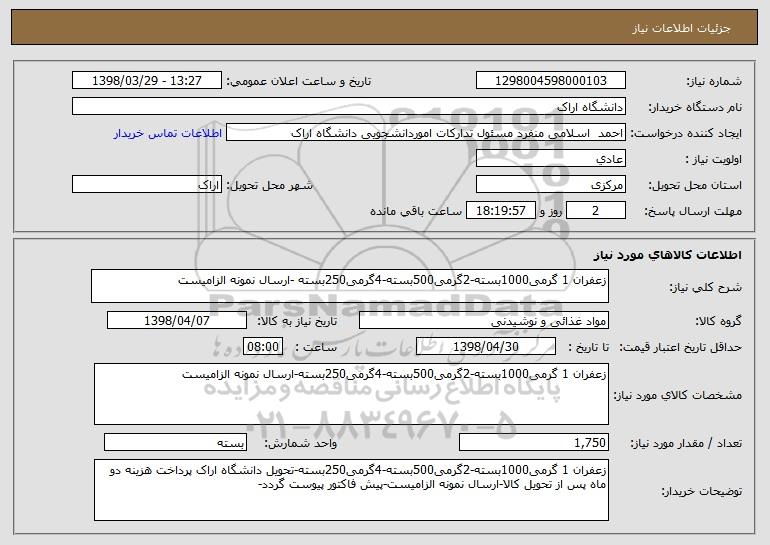Screen dimensions: 770x545
Task: Click the نام دستگاه خریدار label
Action: (695, 107)
